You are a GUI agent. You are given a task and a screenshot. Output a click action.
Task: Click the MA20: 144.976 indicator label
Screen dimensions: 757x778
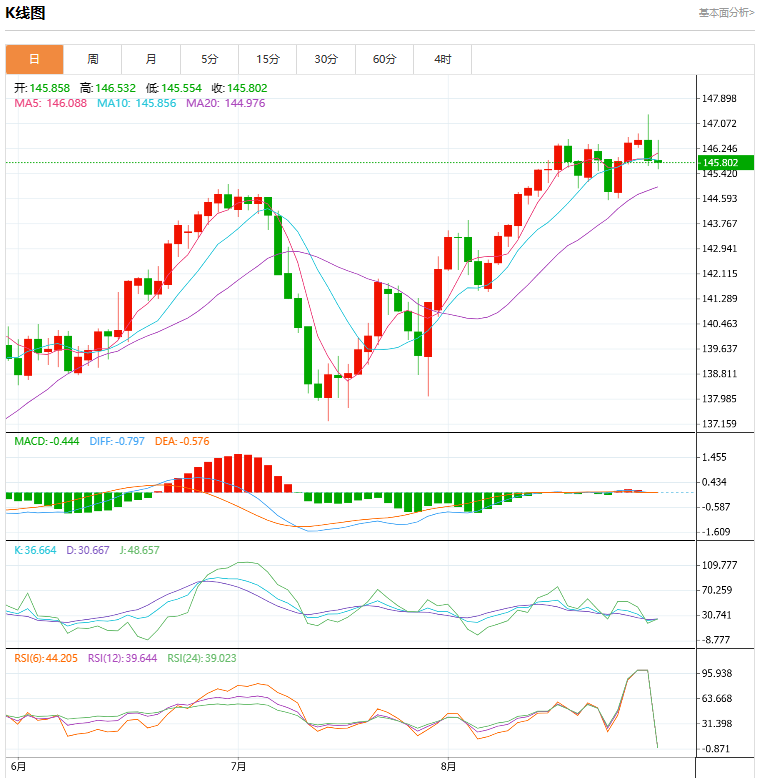226,103
